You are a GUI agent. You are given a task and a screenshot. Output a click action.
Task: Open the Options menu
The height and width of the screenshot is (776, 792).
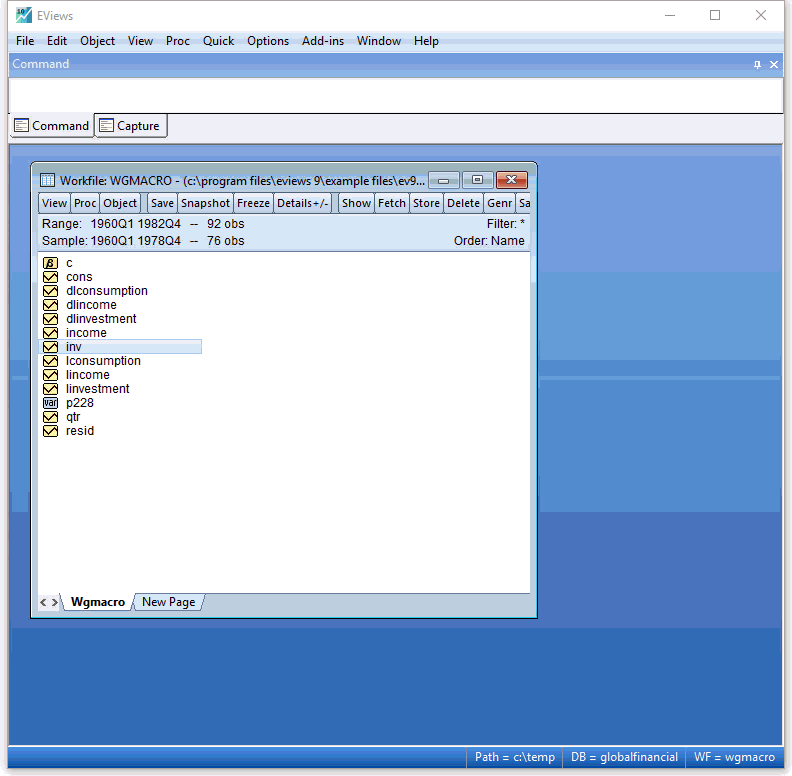click(268, 41)
